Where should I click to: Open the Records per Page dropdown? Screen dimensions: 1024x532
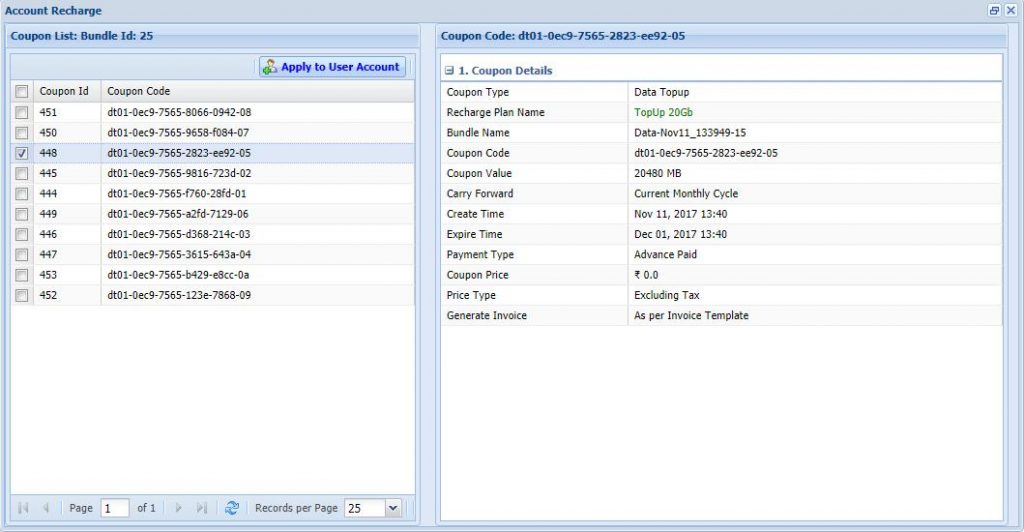[392, 508]
